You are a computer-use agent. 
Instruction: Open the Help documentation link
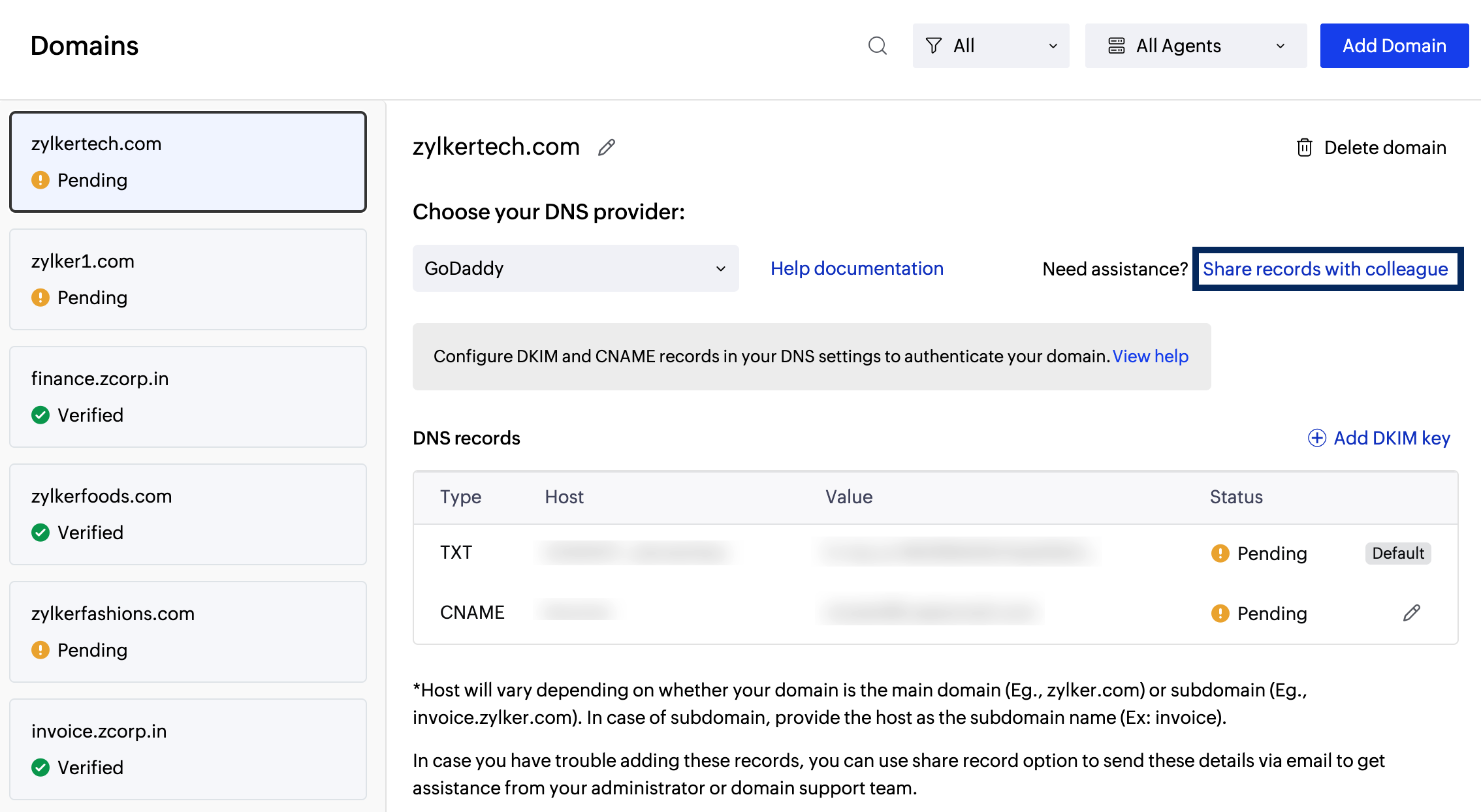tap(856, 268)
